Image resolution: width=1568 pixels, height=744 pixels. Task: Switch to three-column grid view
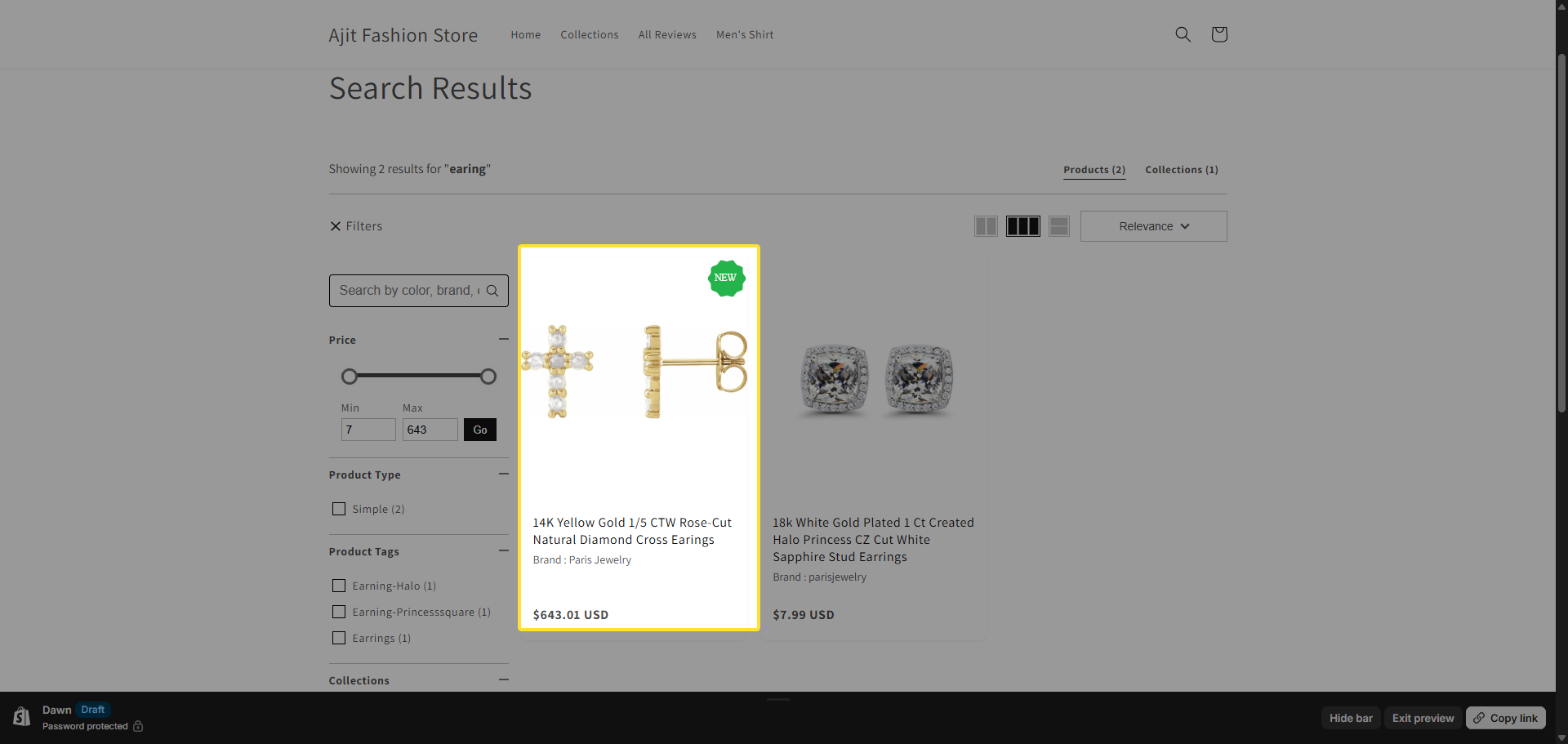pyautogui.click(x=1022, y=226)
